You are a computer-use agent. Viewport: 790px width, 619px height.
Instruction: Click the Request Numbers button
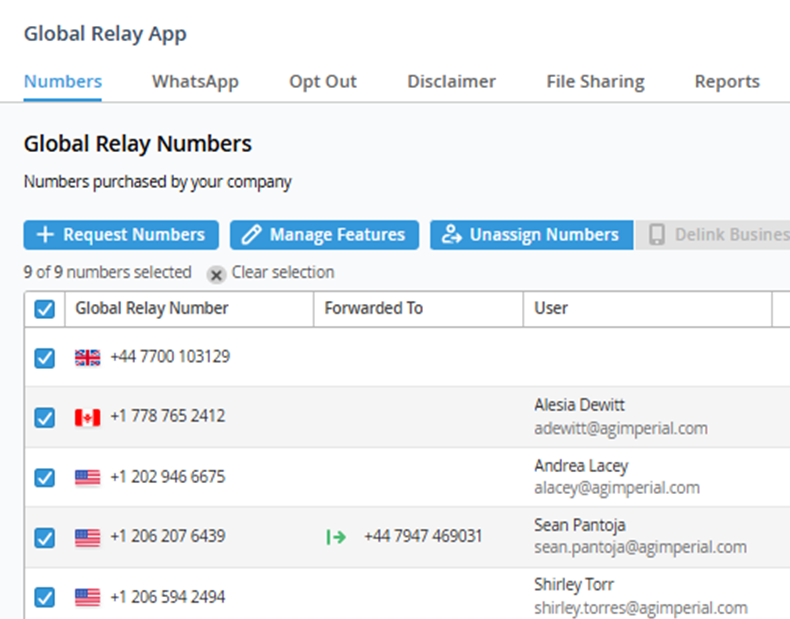121,235
